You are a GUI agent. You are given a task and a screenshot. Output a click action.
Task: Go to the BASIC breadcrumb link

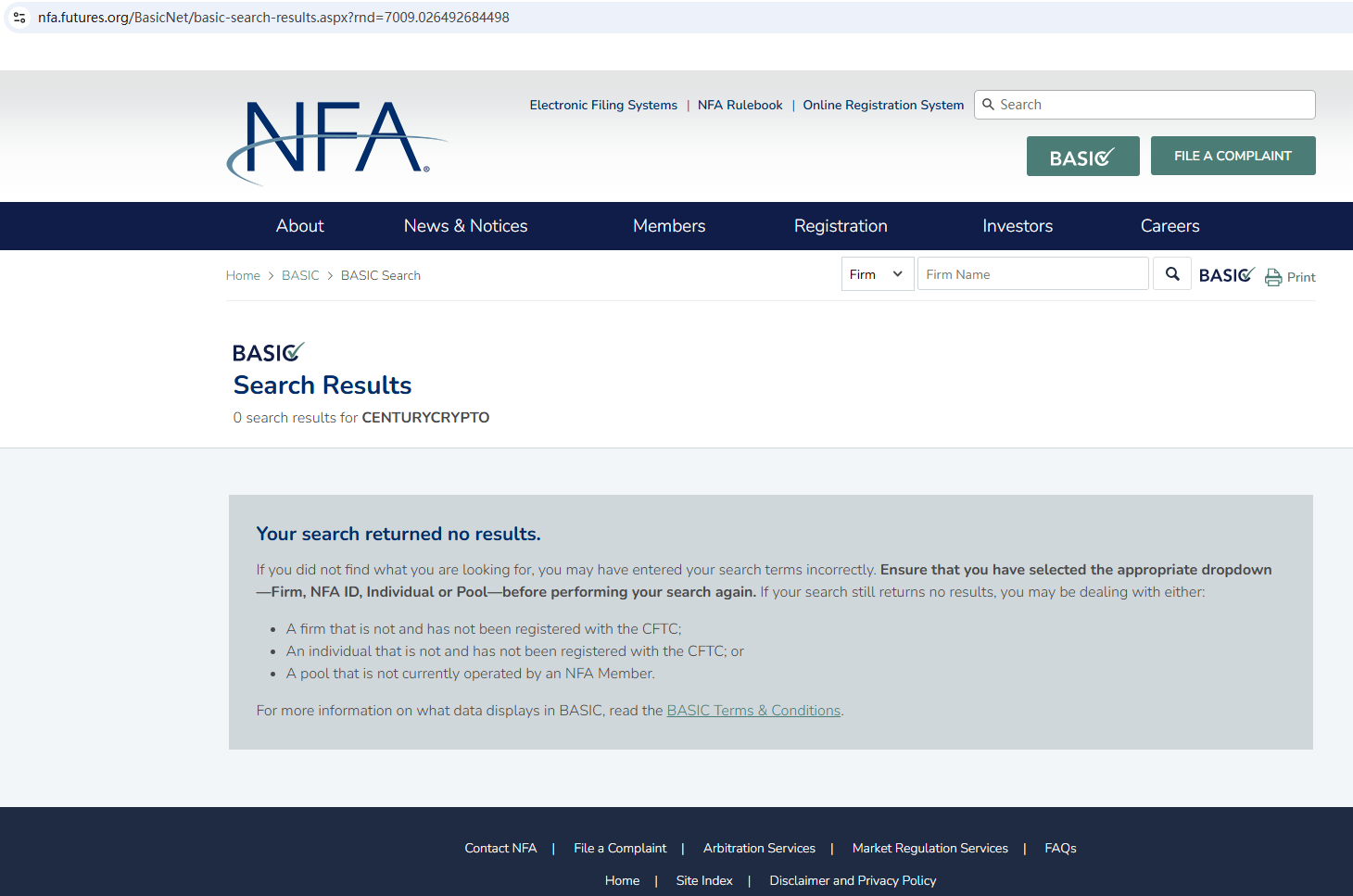[x=300, y=276]
